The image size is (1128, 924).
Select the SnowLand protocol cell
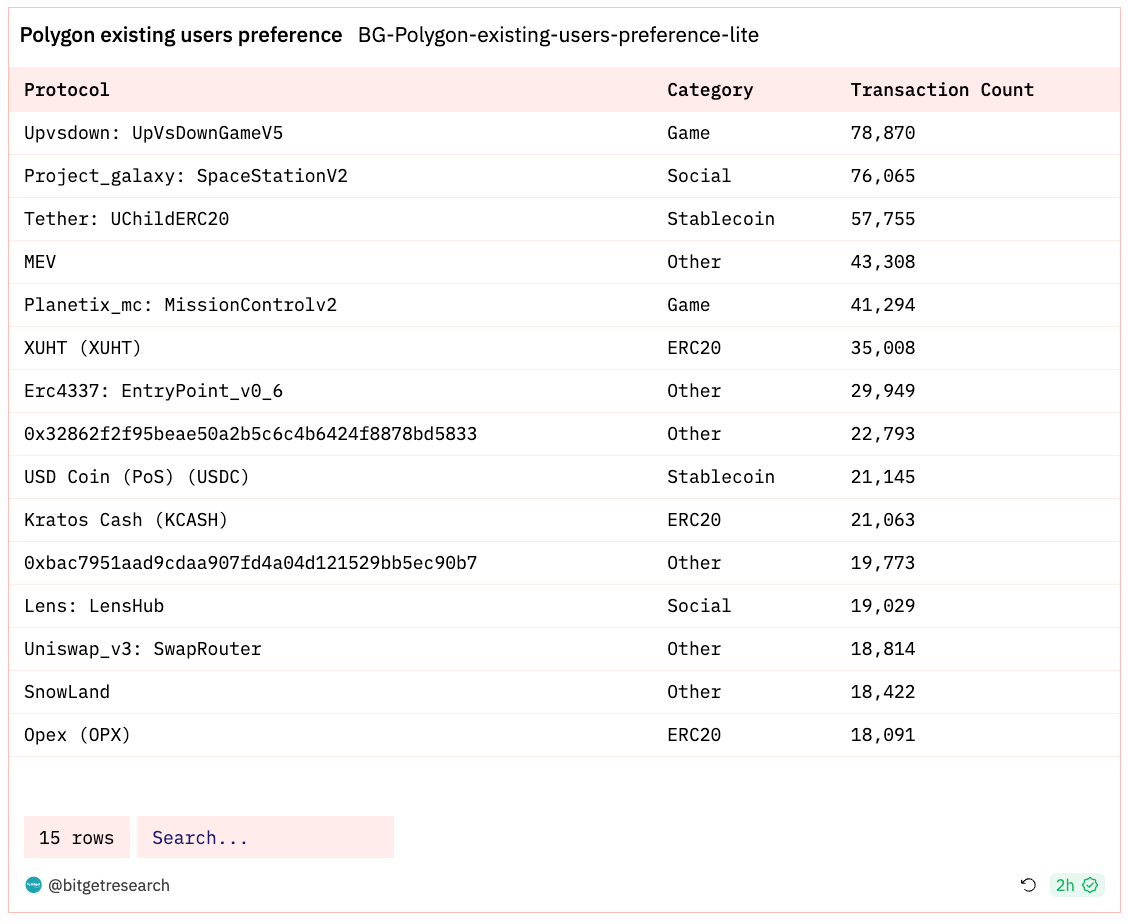67,692
